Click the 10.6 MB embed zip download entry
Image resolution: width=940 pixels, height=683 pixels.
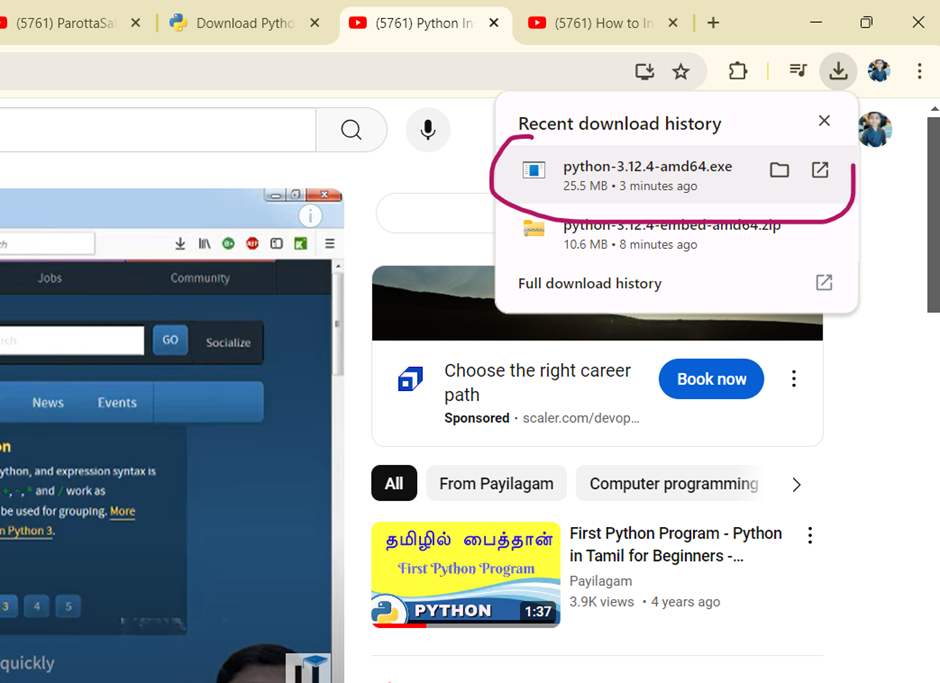pos(676,235)
